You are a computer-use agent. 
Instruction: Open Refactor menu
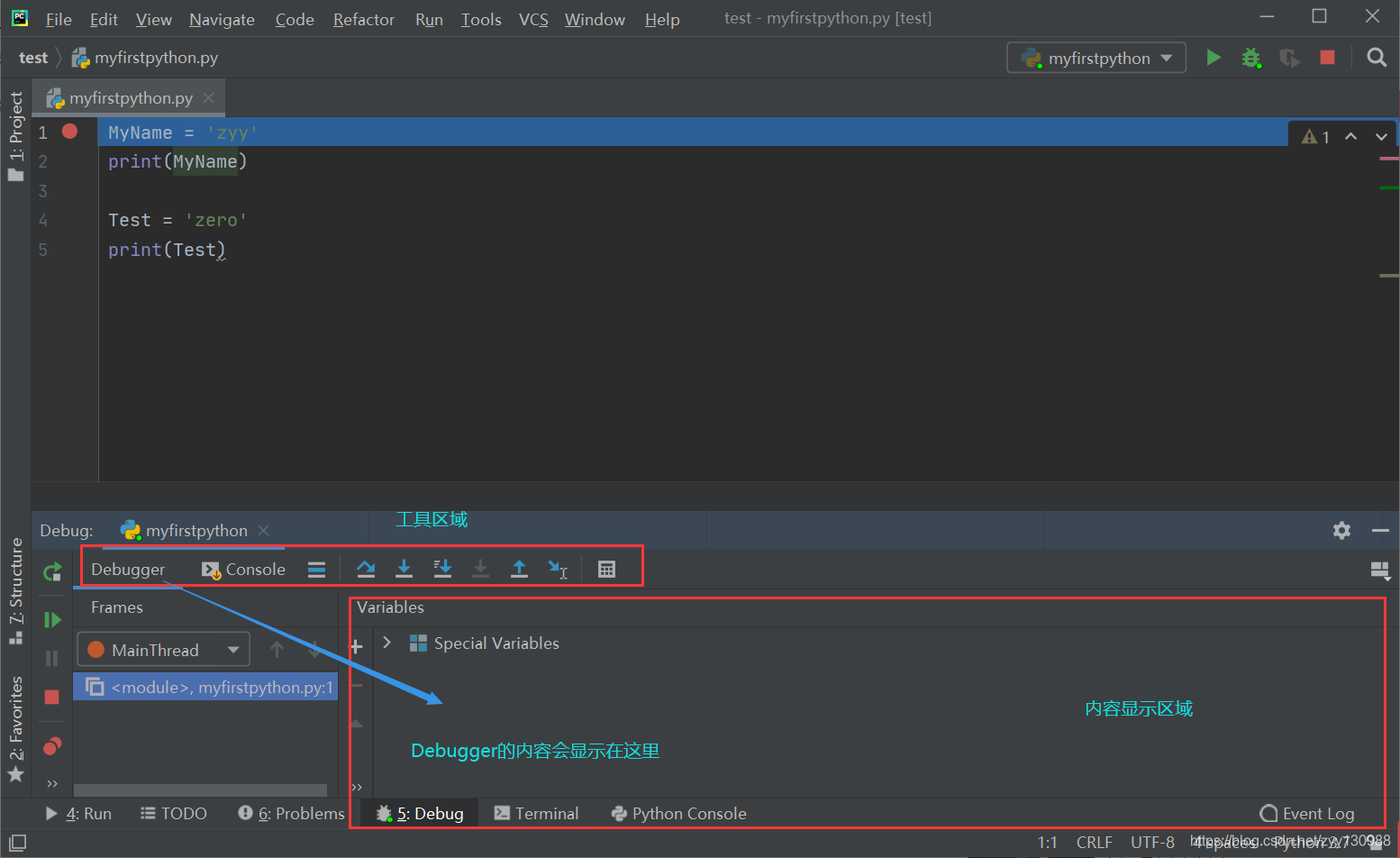pos(364,19)
